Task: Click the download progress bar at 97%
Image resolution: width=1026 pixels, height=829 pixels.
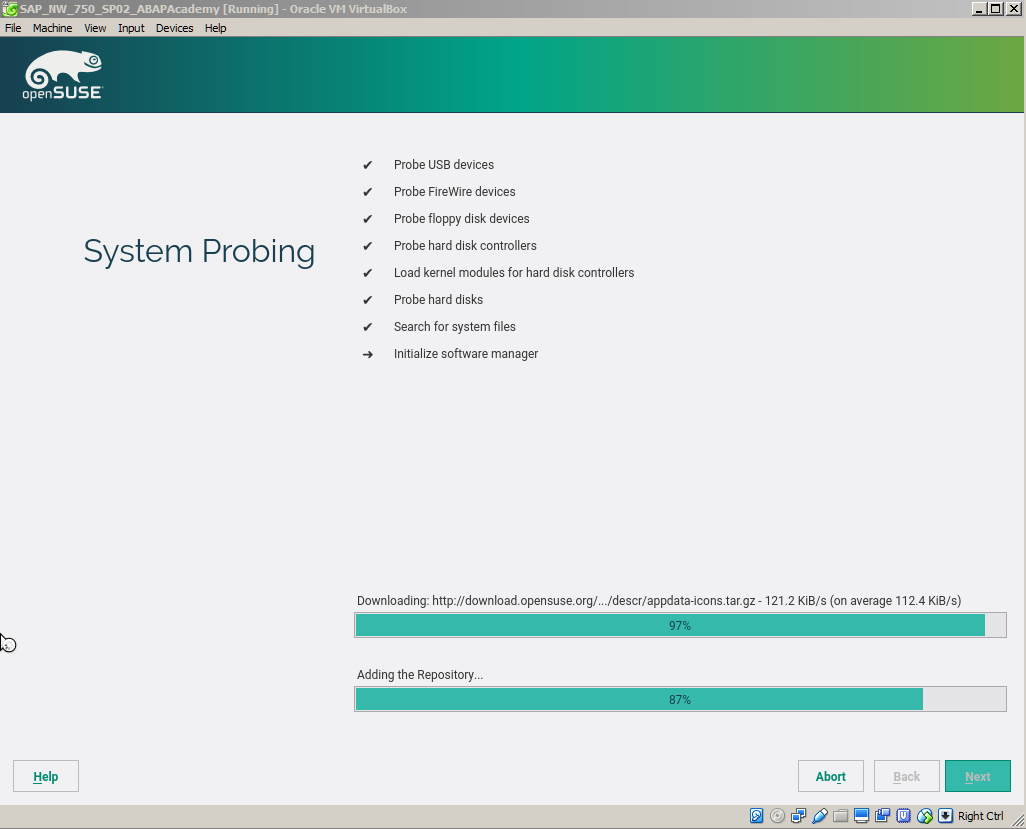Action: pyautogui.click(x=681, y=625)
